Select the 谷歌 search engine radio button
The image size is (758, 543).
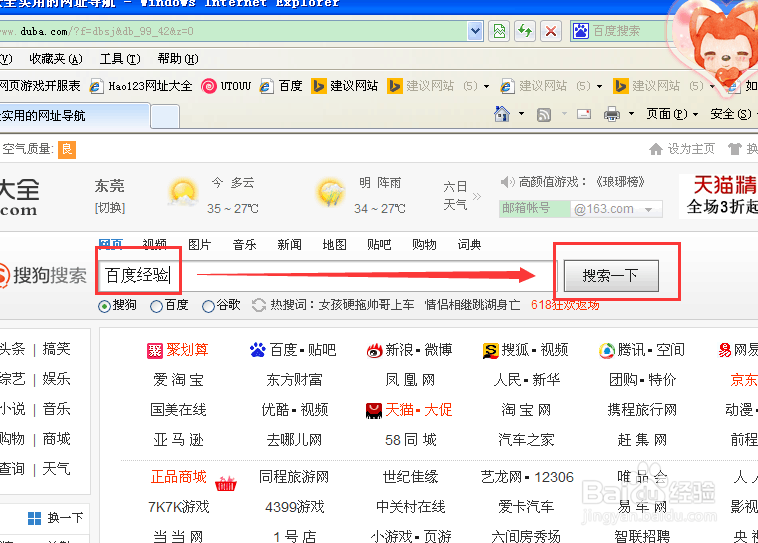coord(208,306)
